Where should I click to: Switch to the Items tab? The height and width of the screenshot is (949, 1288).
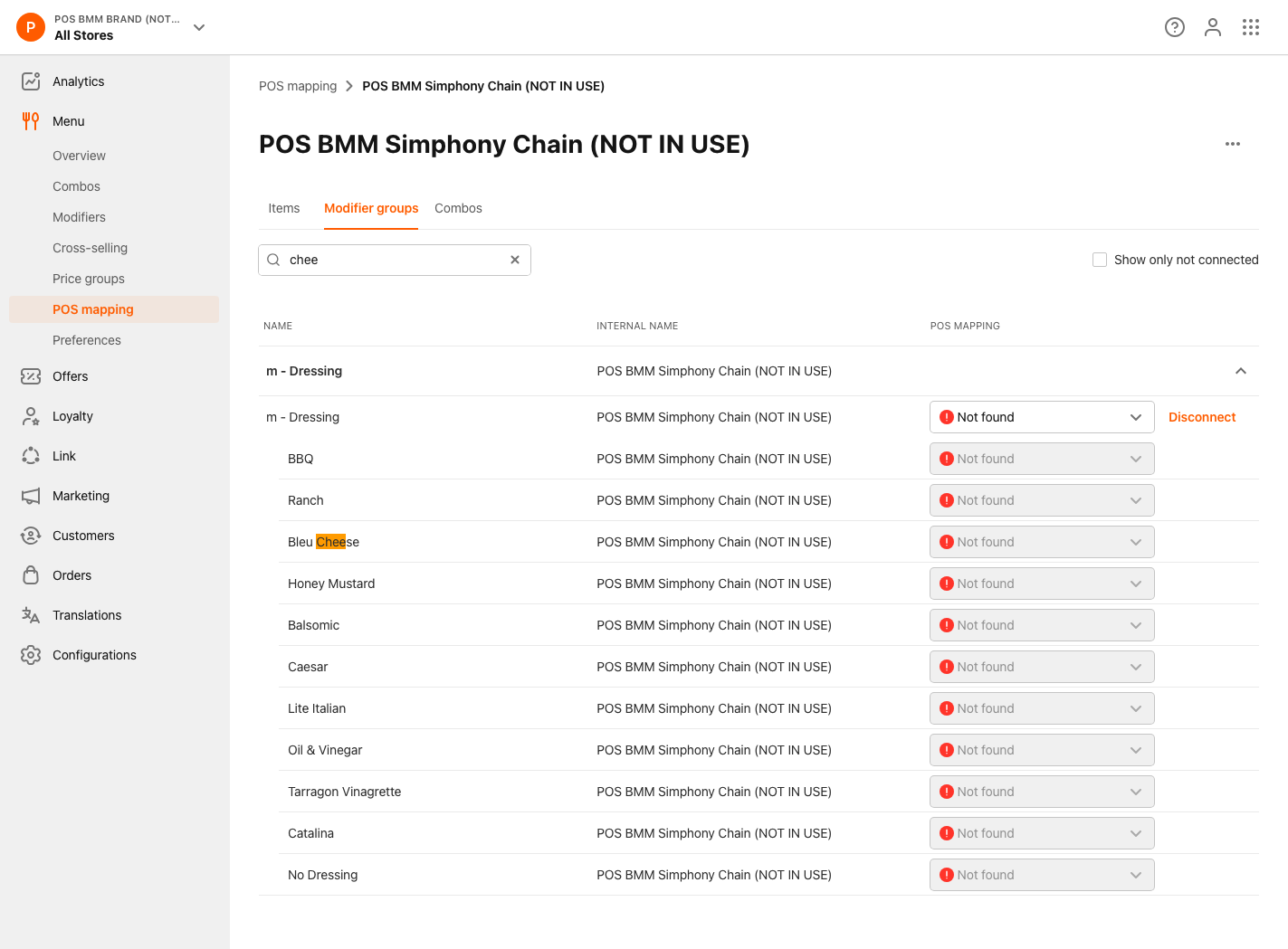[x=283, y=208]
